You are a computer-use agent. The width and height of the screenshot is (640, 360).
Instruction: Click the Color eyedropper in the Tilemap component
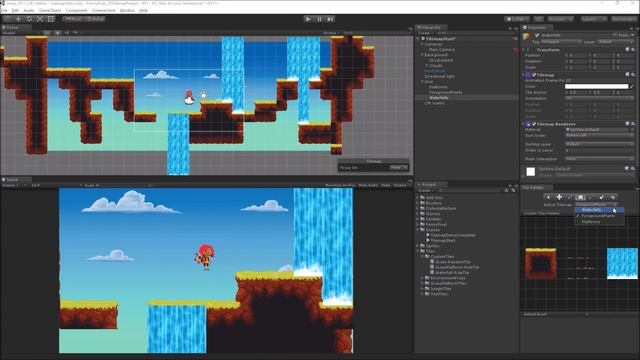(632, 87)
